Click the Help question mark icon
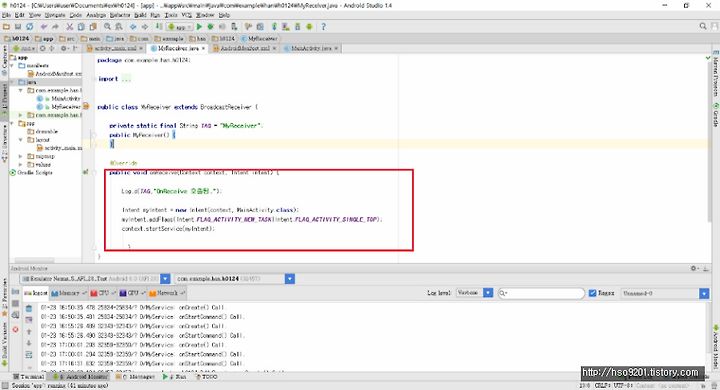This screenshot has width=720, height=390. [323, 27]
